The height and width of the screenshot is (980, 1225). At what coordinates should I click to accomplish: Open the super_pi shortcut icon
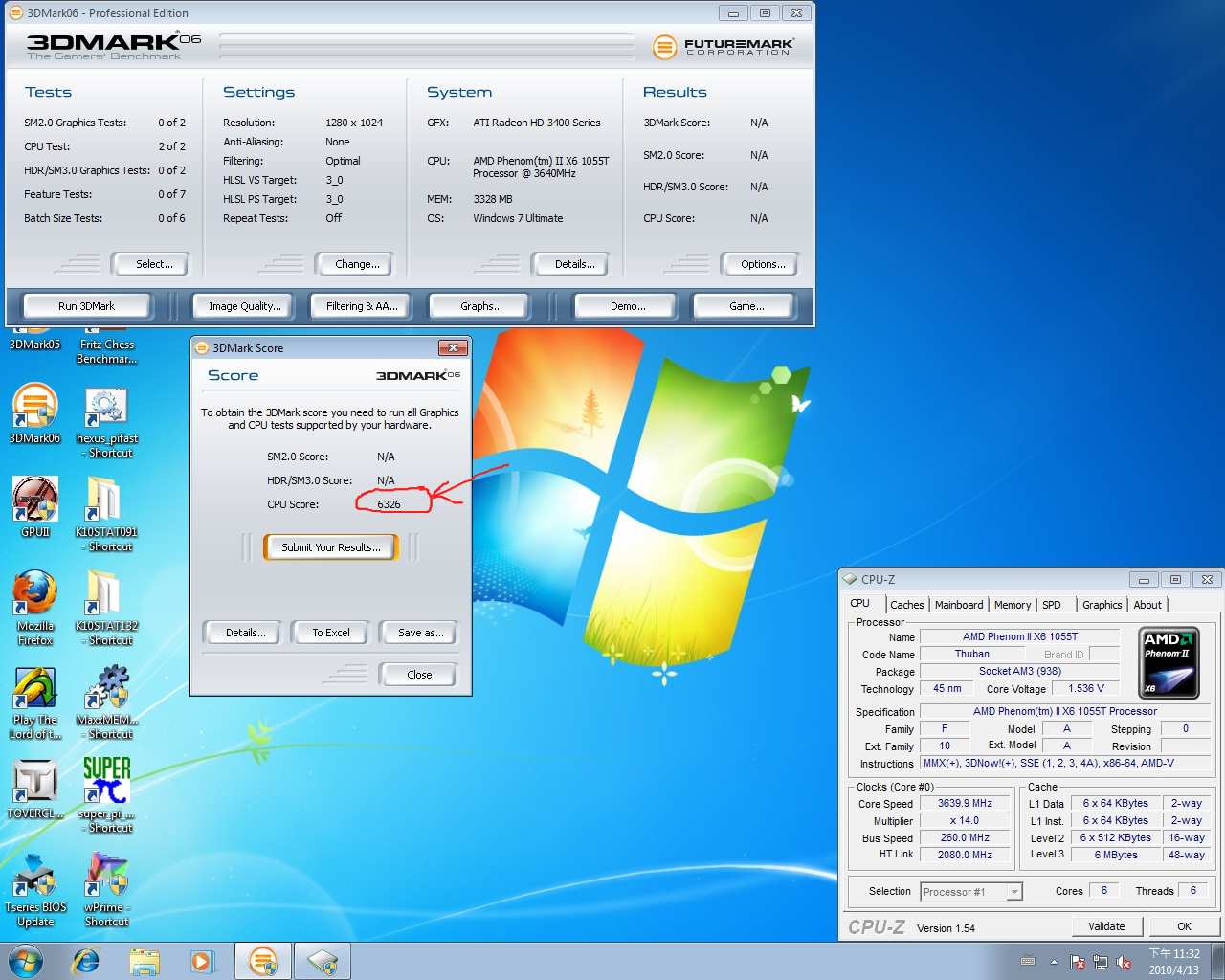(x=106, y=794)
